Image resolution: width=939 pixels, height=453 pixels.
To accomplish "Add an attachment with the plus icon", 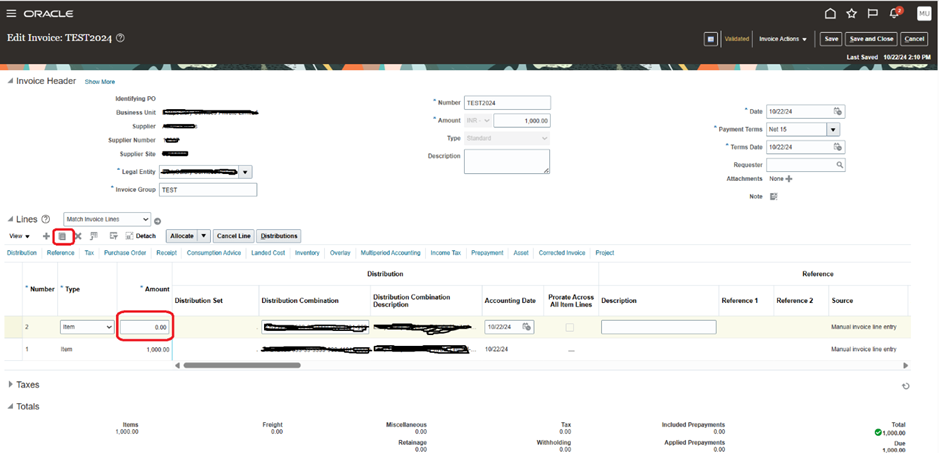I will coord(788,179).
